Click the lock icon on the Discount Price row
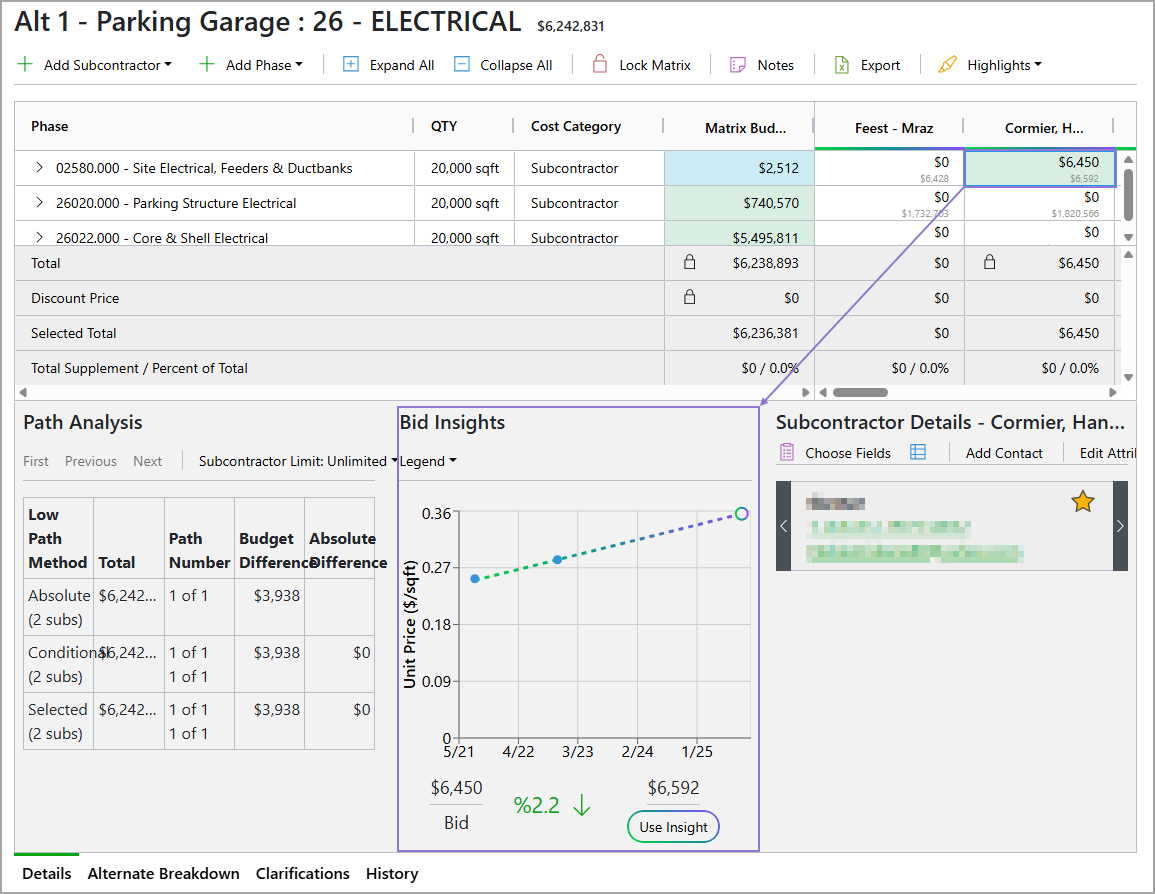 [689, 297]
